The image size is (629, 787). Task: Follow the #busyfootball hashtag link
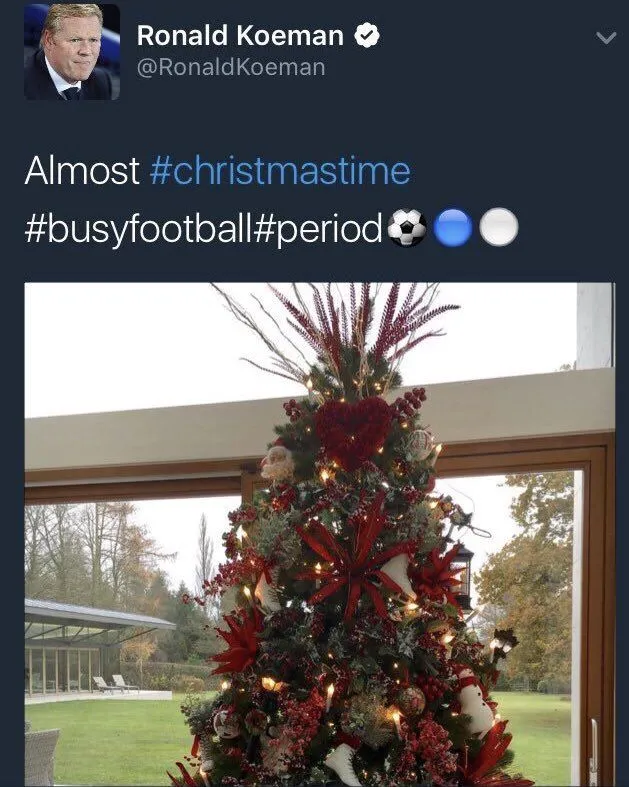[149, 229]
